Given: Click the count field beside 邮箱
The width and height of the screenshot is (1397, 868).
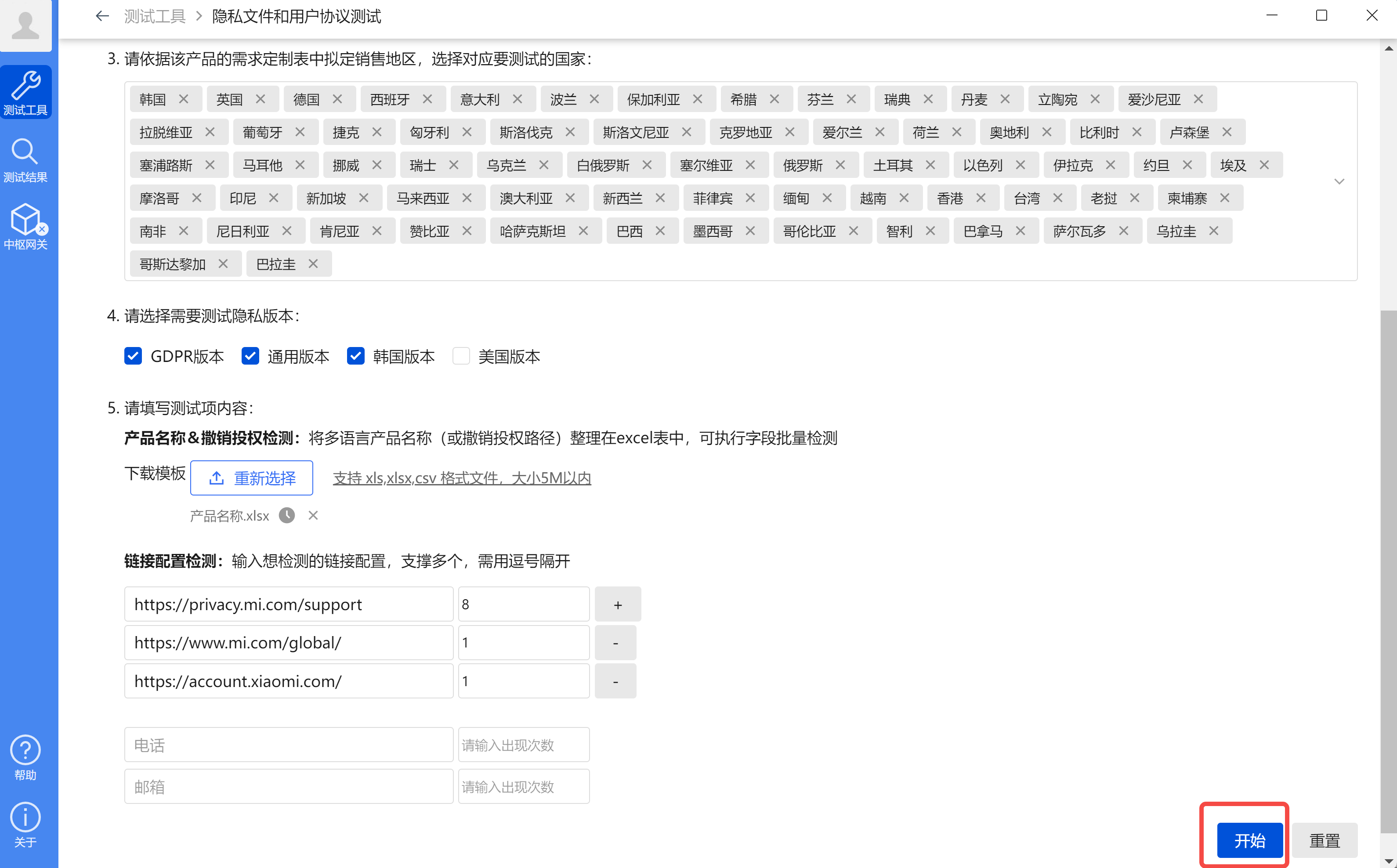Looking at the screenshot, I should pyautogui.click(x=524, y=786).
